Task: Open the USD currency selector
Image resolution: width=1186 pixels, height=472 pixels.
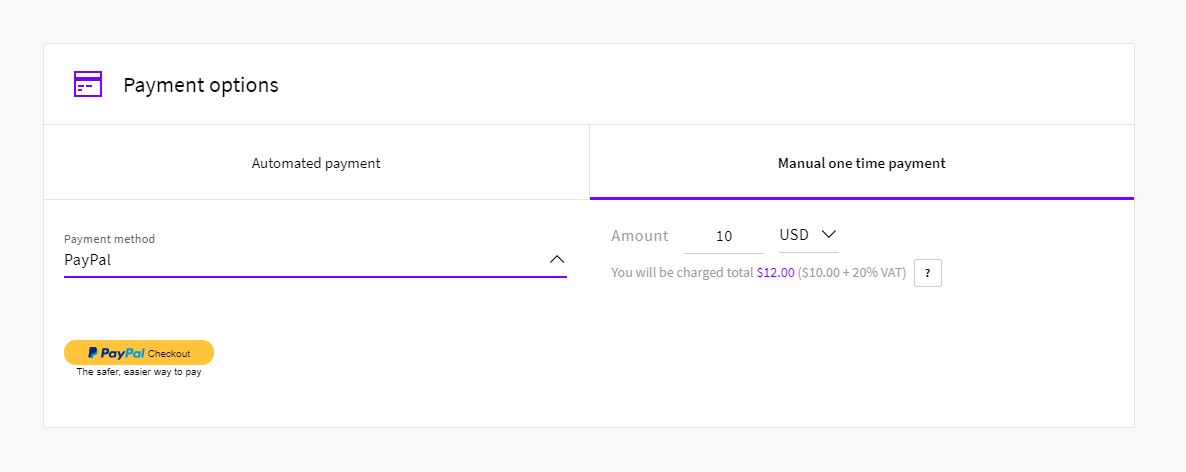Action: point(807,235)
